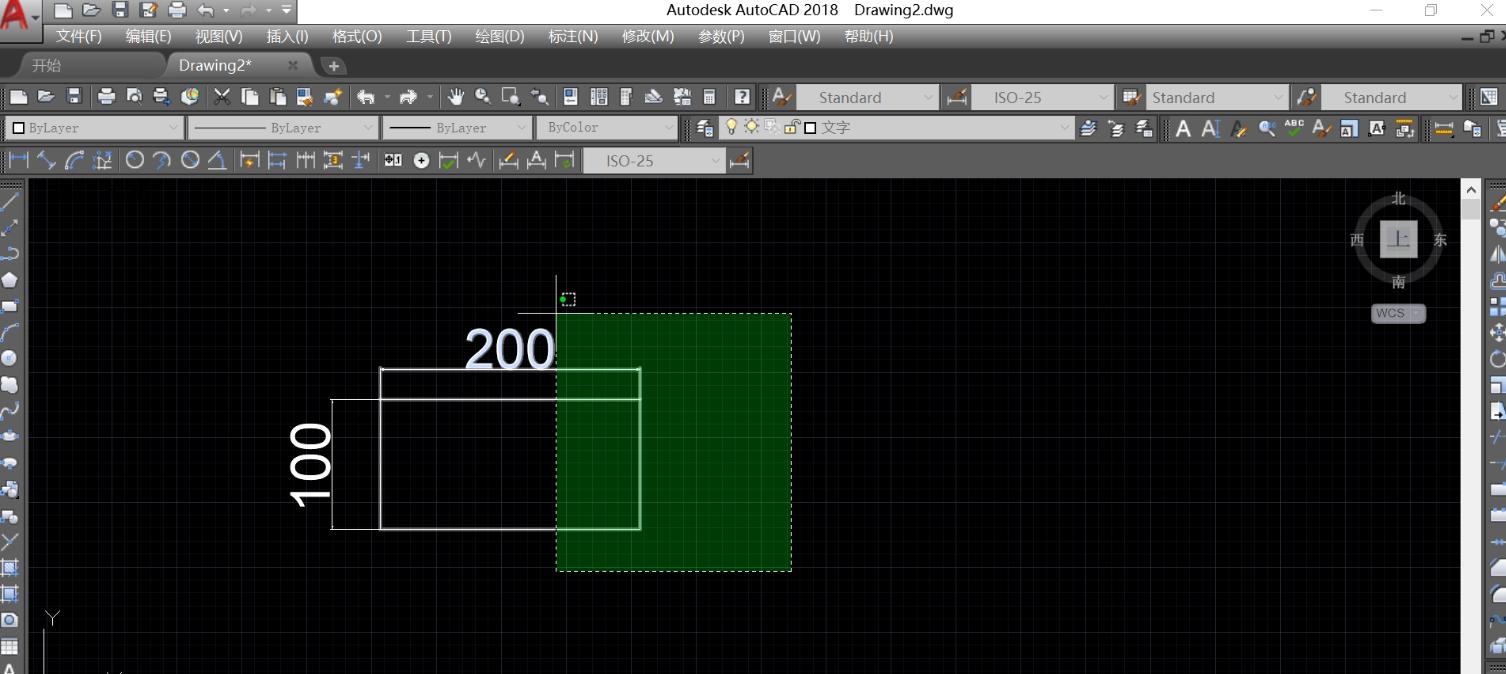Screen dimensions: 1506x674
Task: Select the Pan hand tool
Action: (456, 97)
